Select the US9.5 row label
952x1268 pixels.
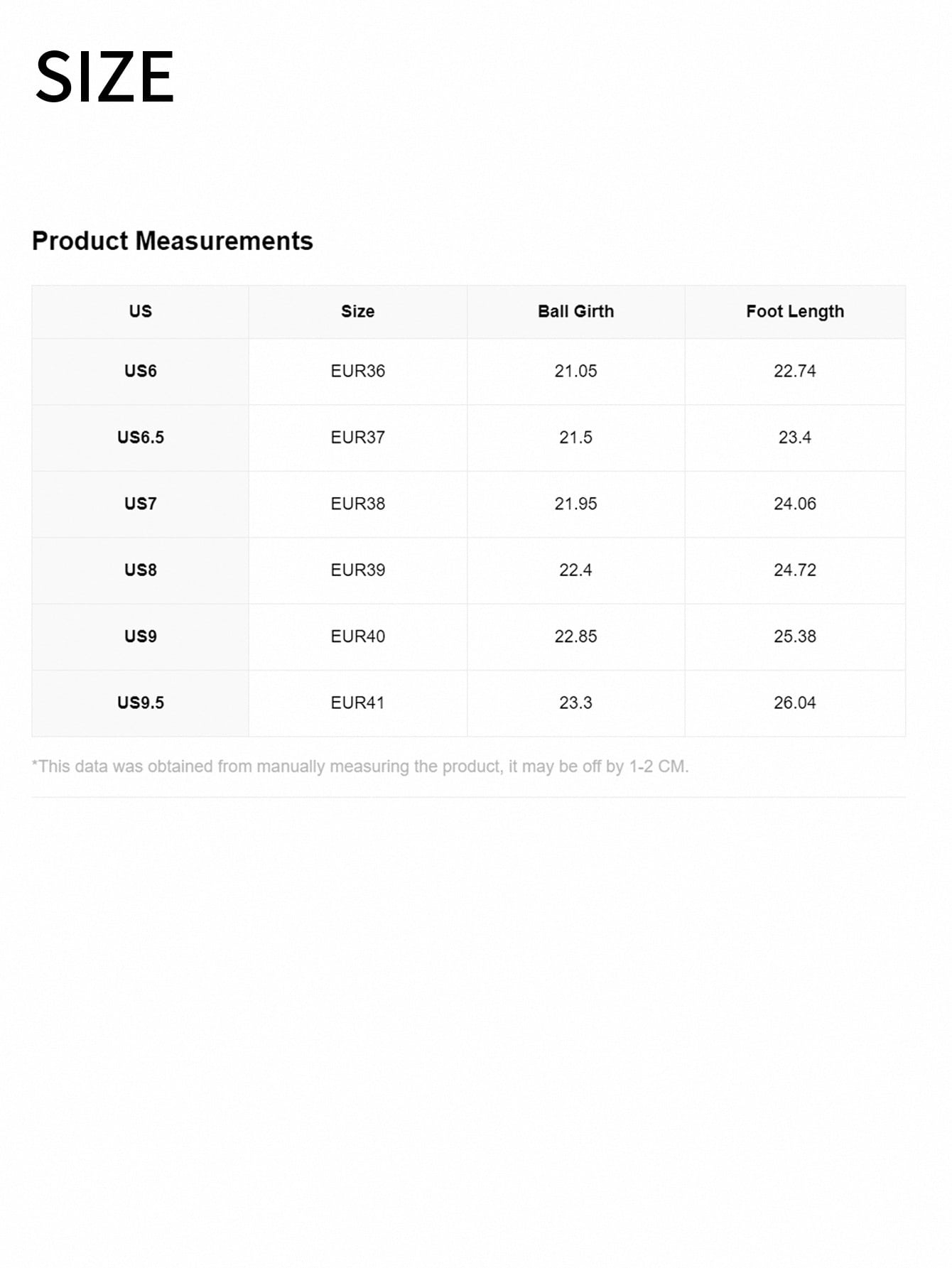pyautogui.click(x=141, y=703)
